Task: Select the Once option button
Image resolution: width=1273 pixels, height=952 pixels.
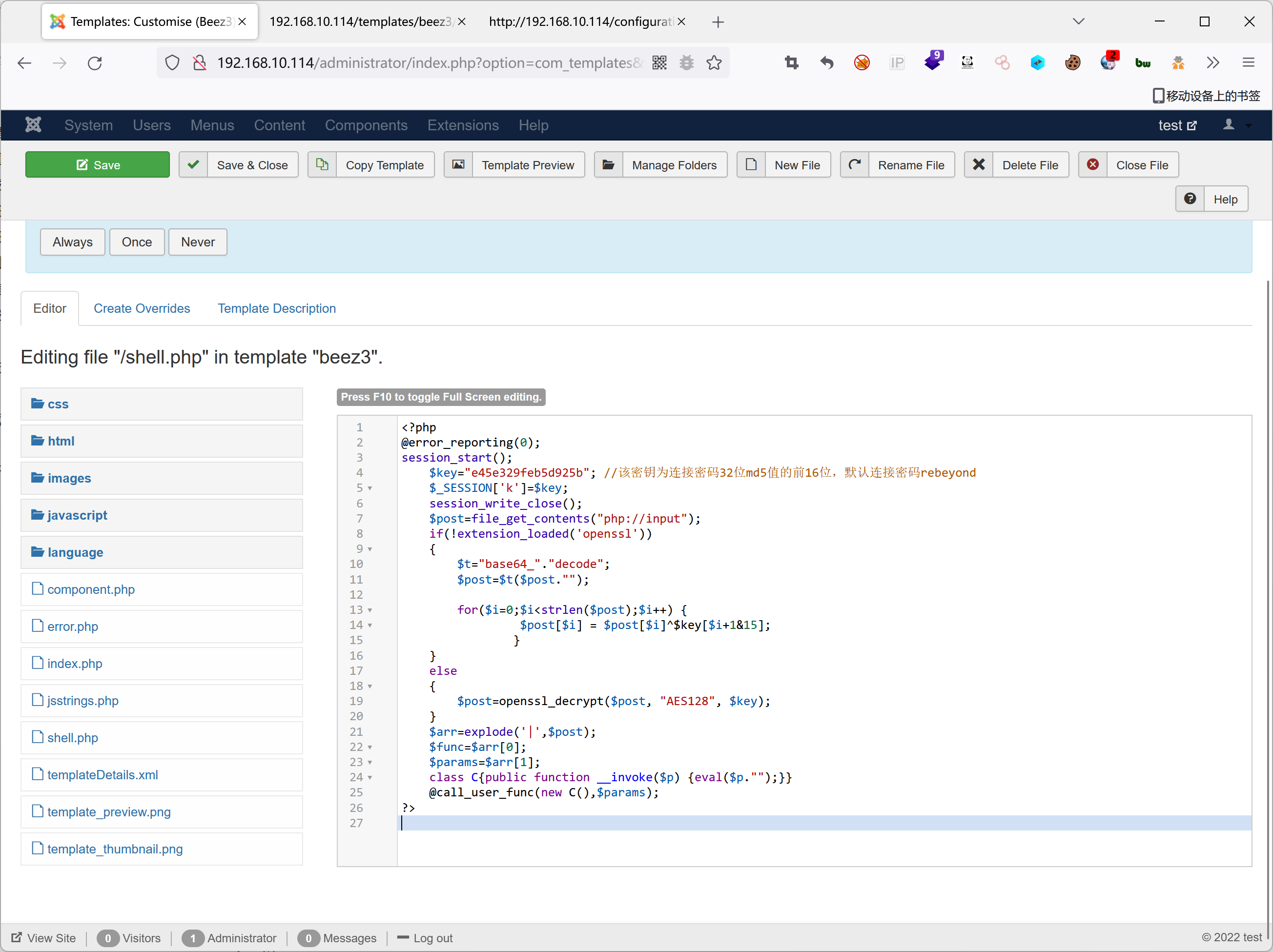Action: [136, 242]
